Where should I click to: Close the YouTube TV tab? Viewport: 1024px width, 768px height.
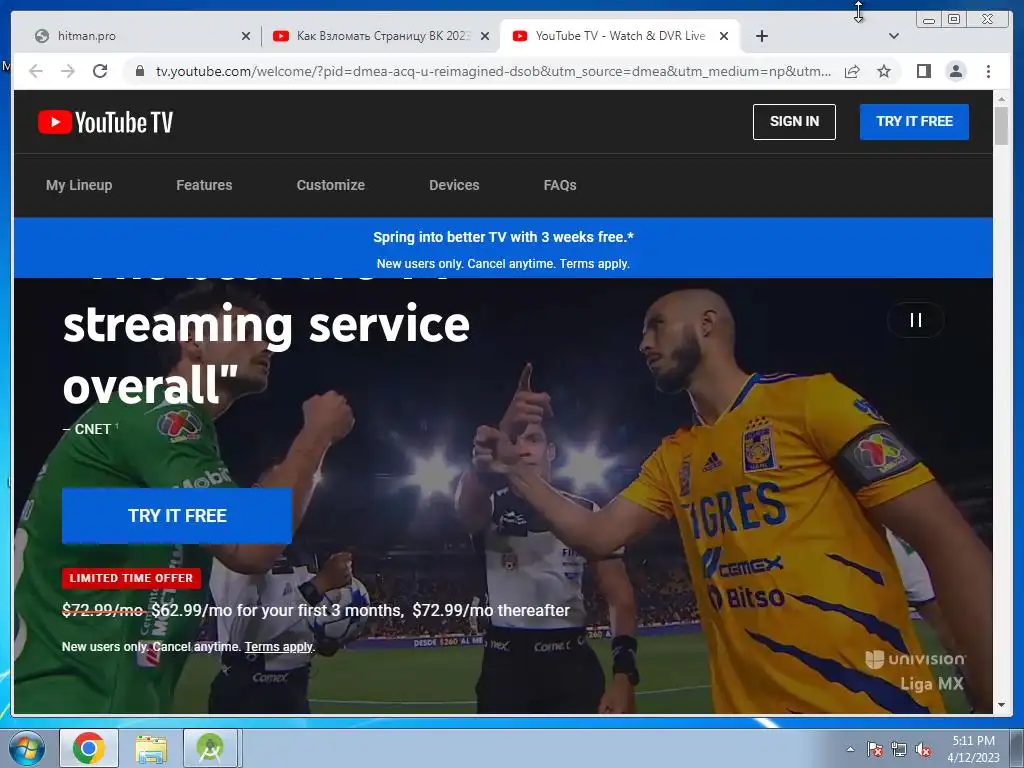pyautogui.click(x=724, y=36)
